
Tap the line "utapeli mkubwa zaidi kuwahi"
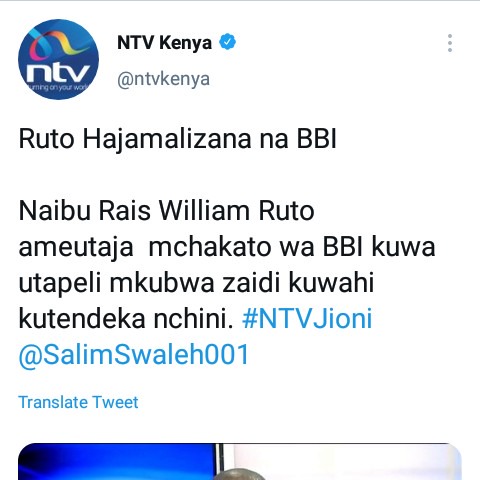(x=196, y=283)
